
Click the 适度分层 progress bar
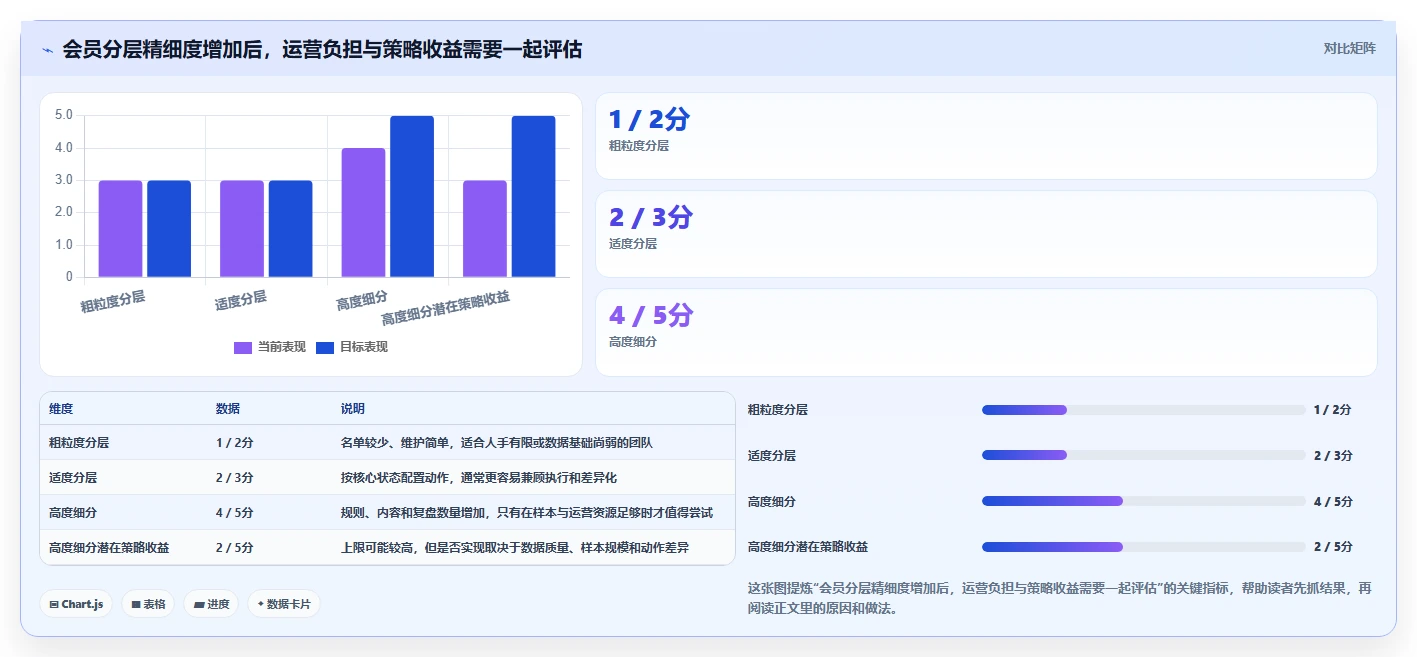coord(1143,456)
